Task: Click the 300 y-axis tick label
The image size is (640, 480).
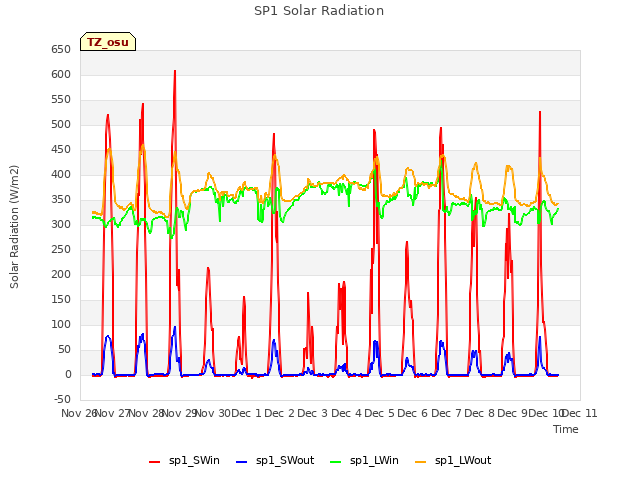Action: tap(61, 224)
